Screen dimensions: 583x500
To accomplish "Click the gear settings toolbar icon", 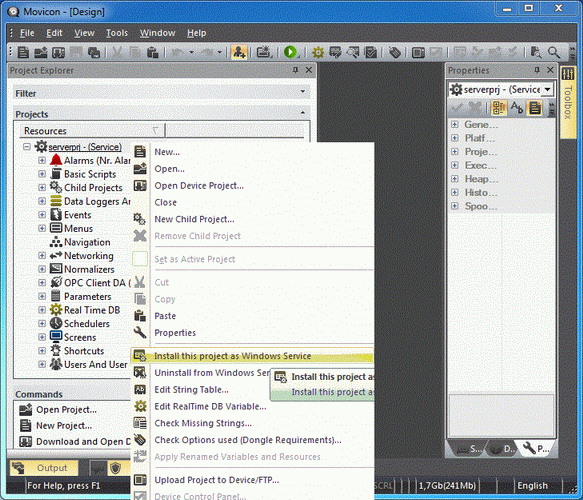I will click(x=318, y=52).
